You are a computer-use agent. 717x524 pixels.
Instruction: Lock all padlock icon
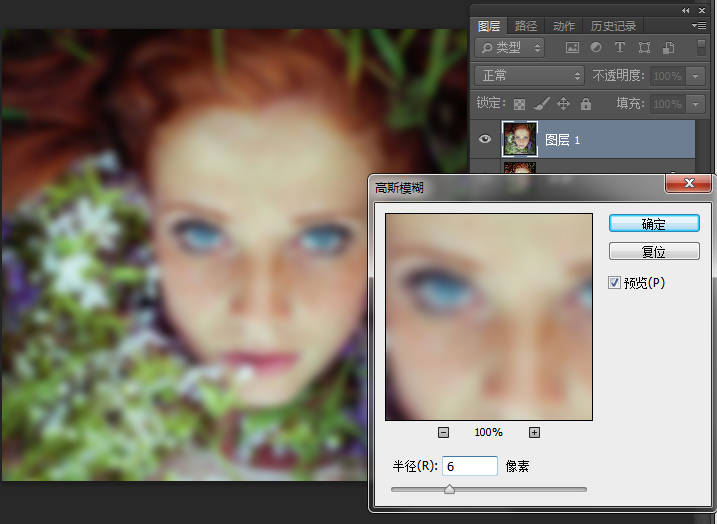586,104
